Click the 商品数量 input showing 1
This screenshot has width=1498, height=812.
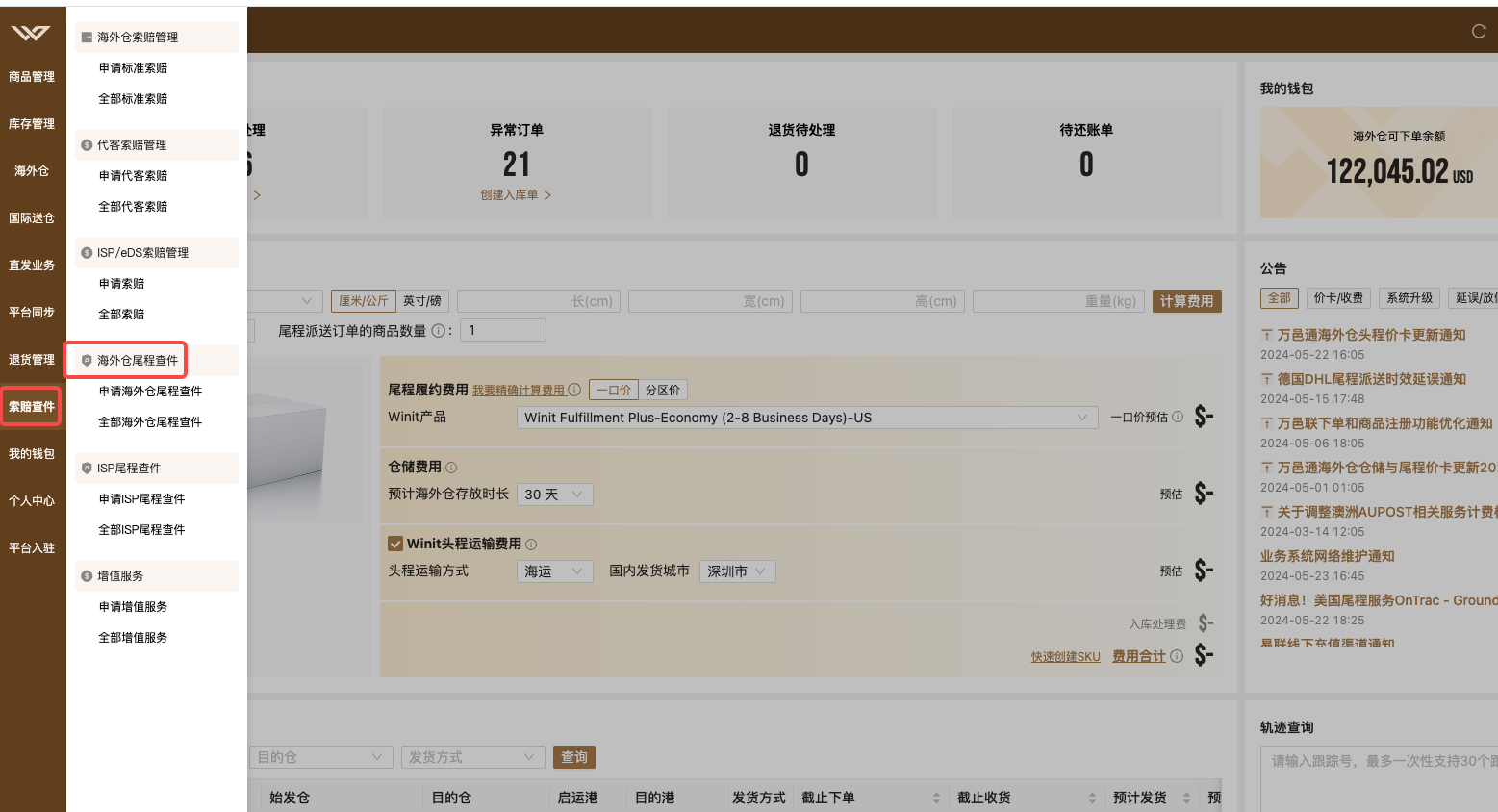click(x=503, y=330)
